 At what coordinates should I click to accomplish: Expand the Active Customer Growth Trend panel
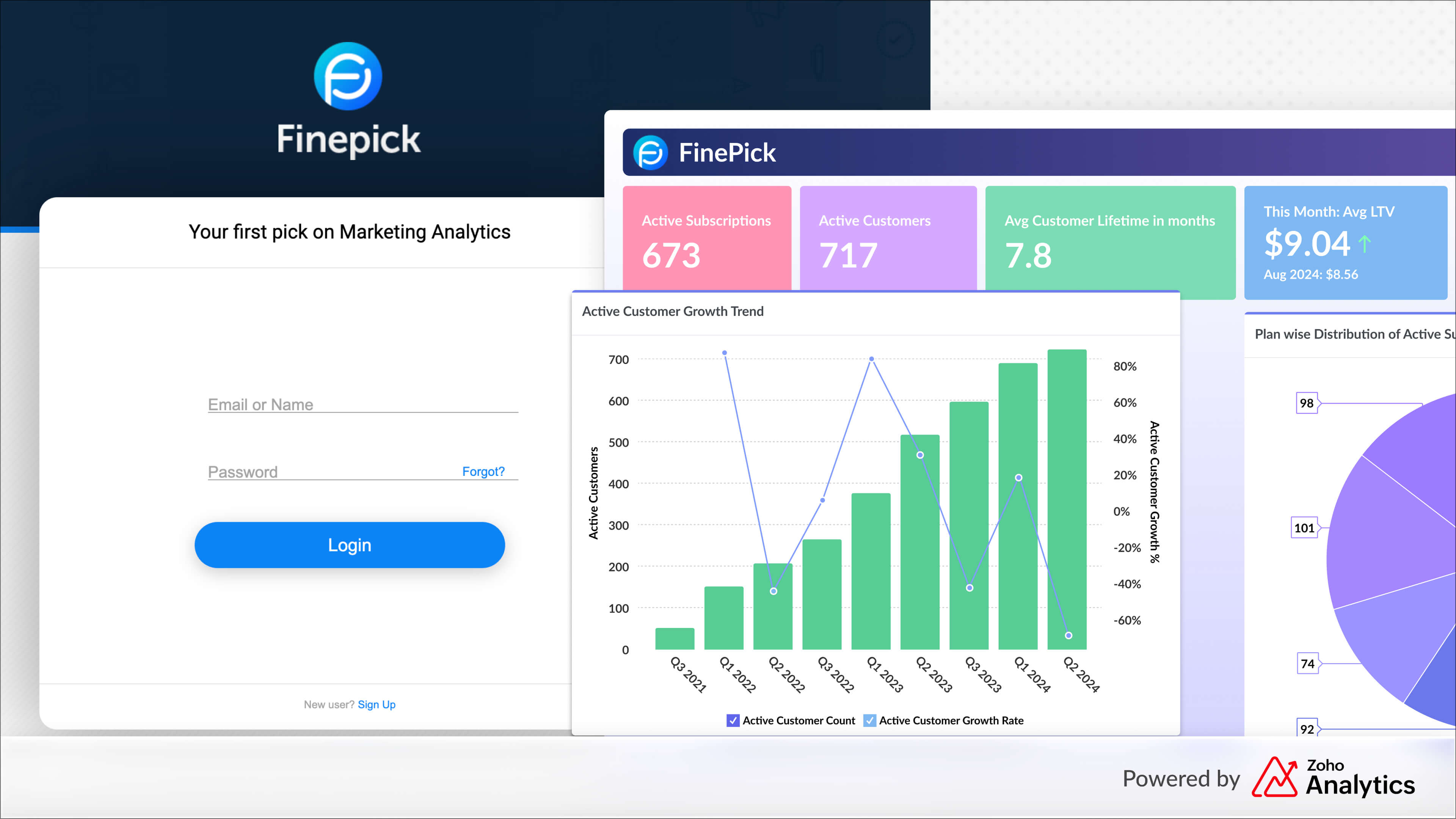[x=673, y=311]
